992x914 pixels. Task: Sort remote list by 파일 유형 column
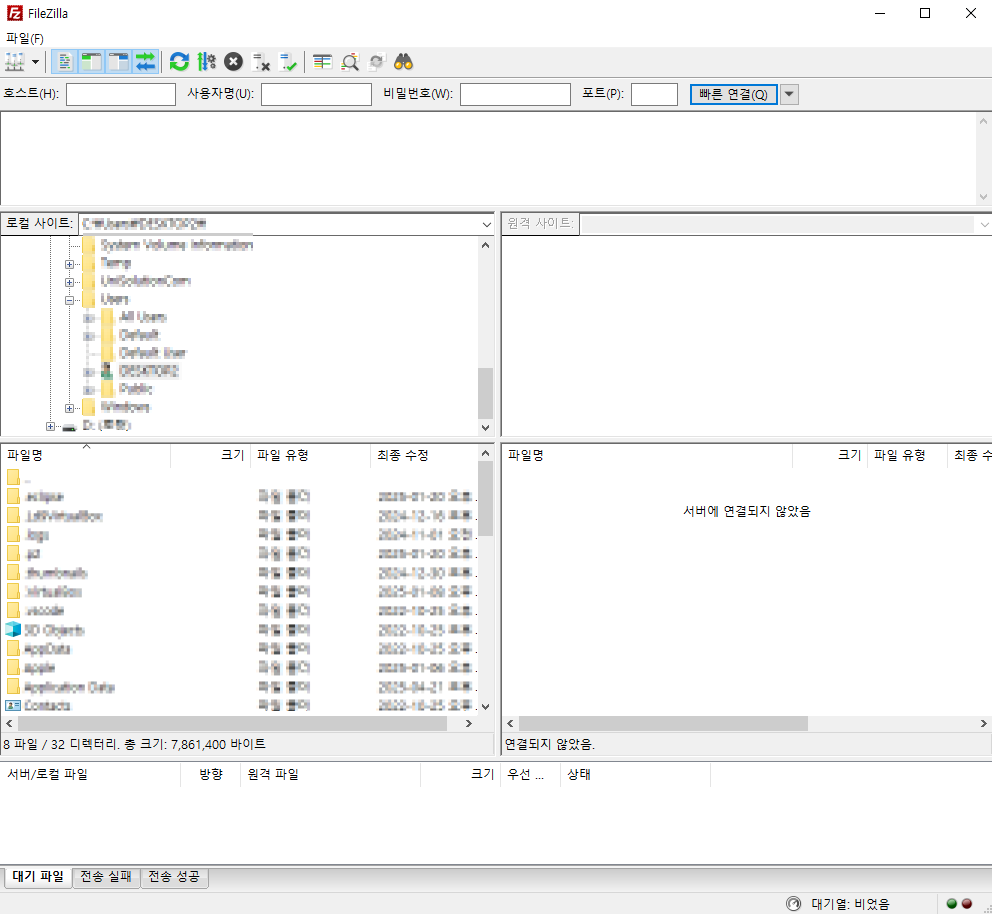(907, 455)
